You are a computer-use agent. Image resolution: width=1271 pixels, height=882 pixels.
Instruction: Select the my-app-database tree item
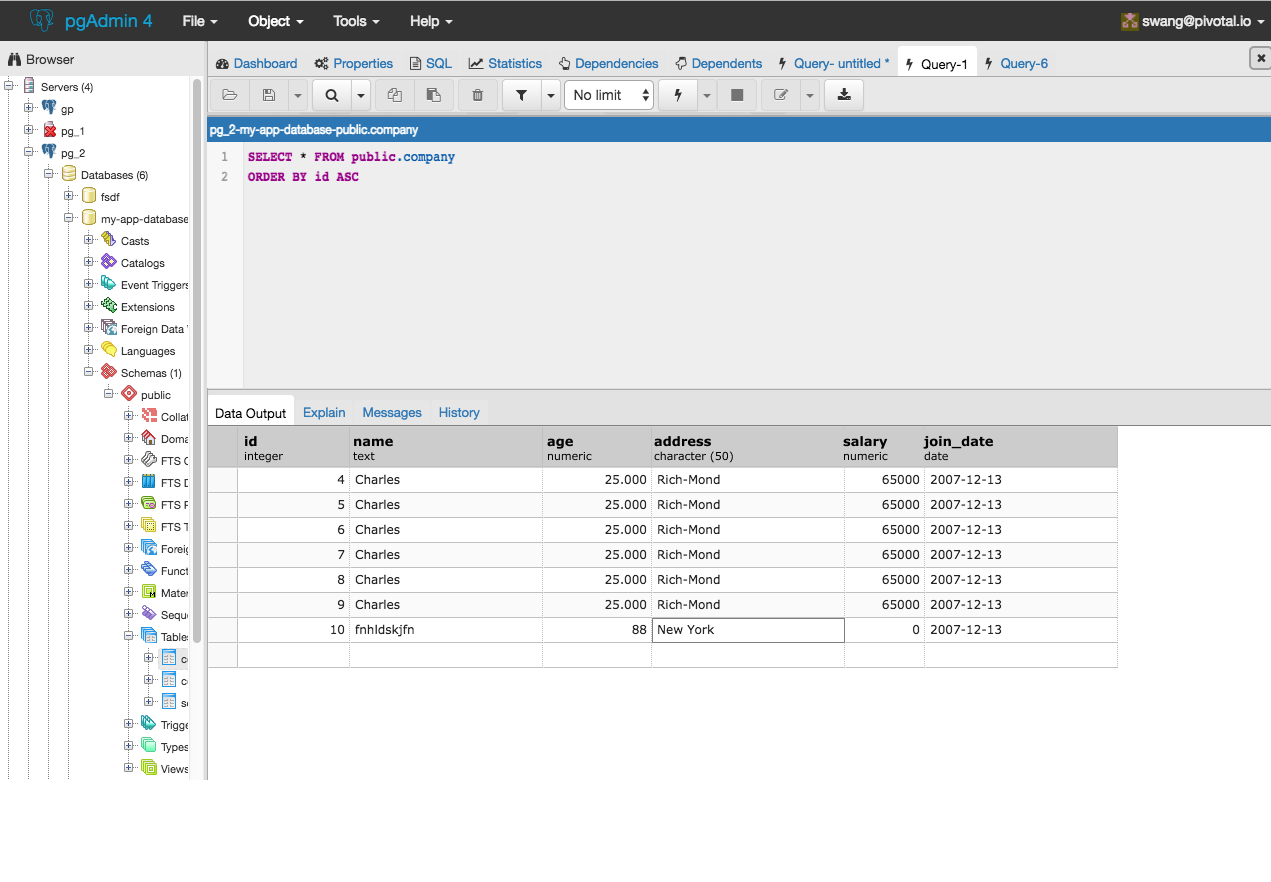(x=143, y=219)
